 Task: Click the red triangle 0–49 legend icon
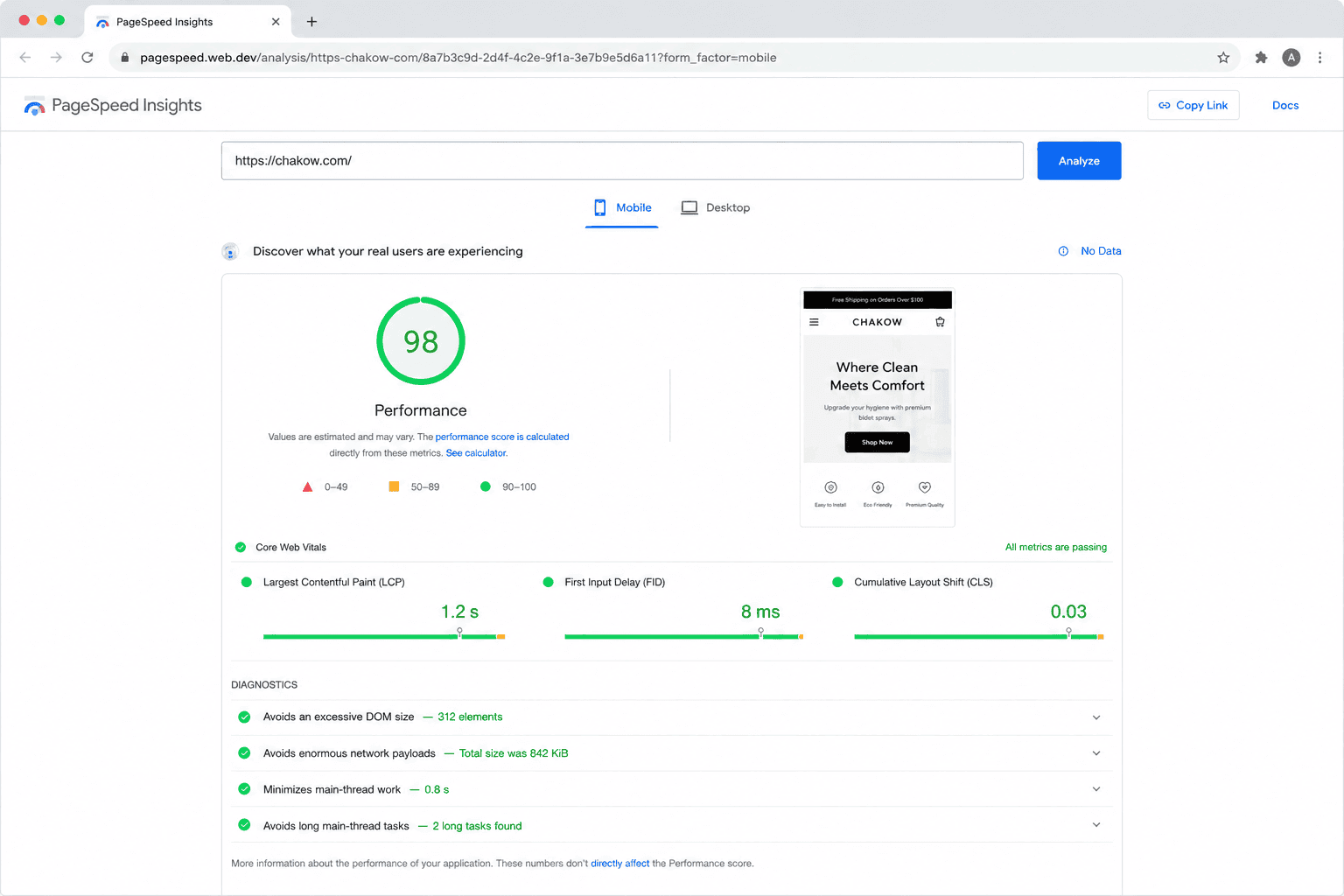(x=307, y=487)
